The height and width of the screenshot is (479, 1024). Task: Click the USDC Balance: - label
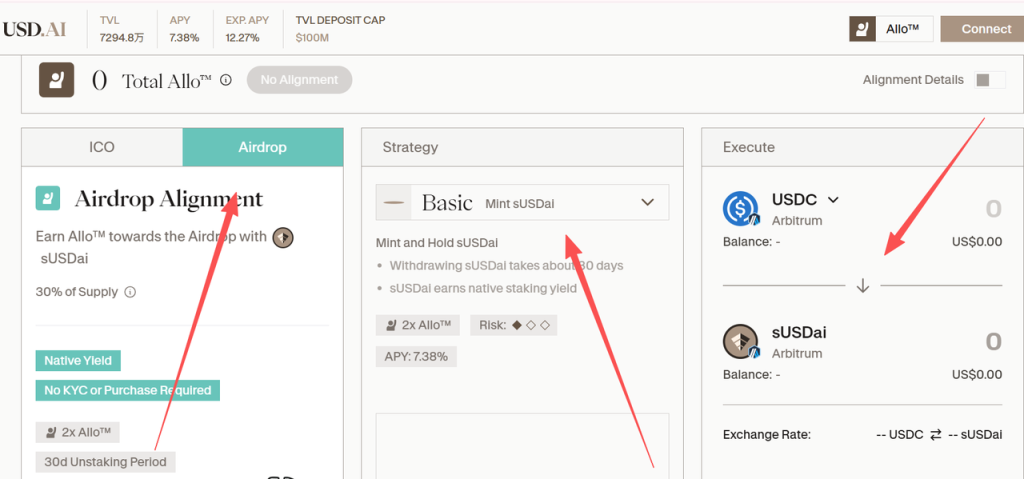point(752,242)
